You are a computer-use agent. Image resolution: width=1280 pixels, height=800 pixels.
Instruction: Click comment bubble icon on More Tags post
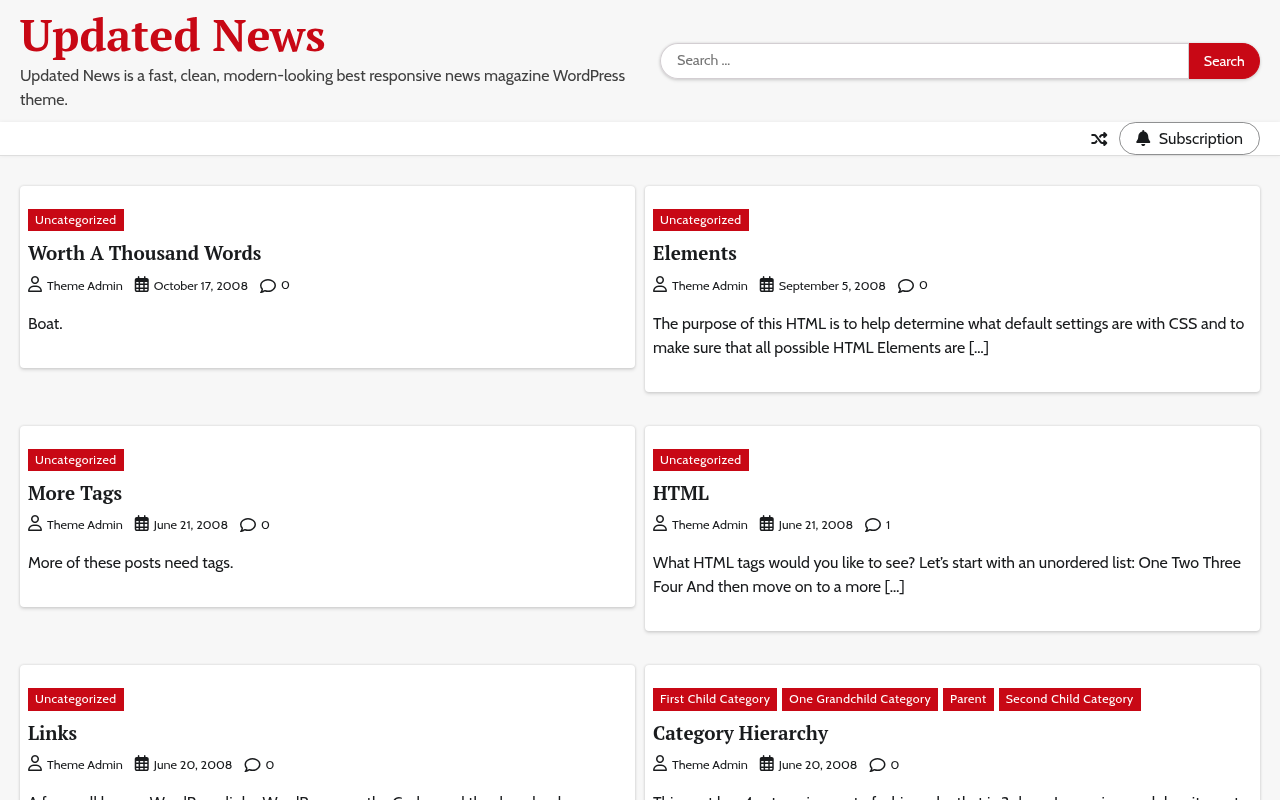pos(248,524)
